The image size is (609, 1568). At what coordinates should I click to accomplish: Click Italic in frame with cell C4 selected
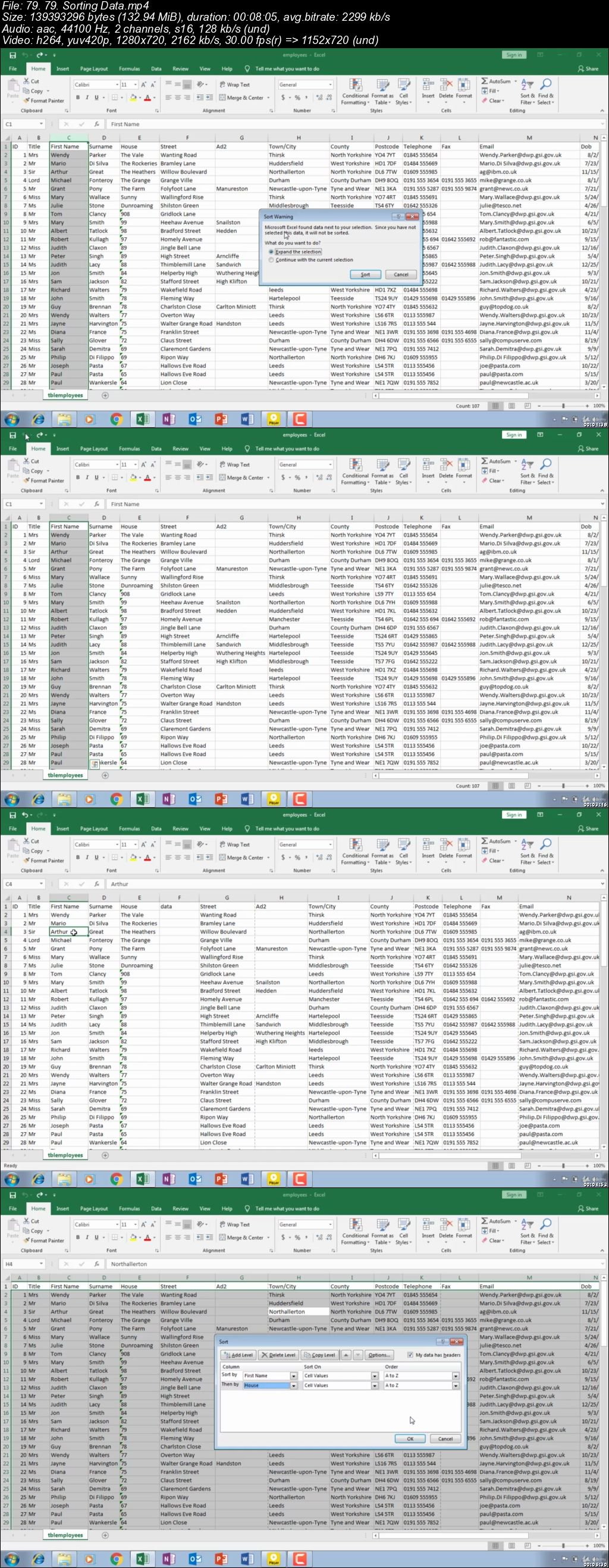click(86, 857)
